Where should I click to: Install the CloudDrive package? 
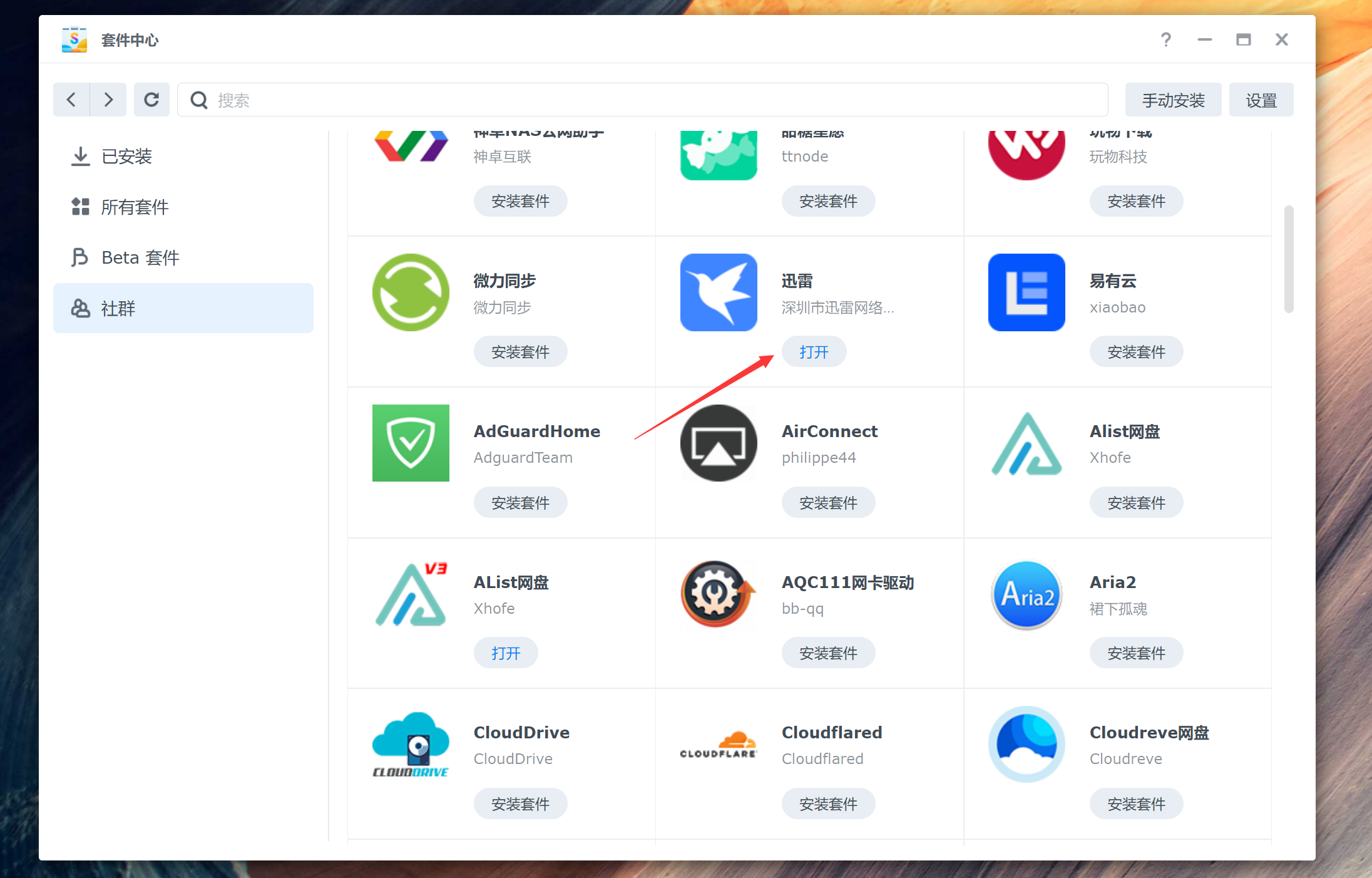tap(520, 804)
